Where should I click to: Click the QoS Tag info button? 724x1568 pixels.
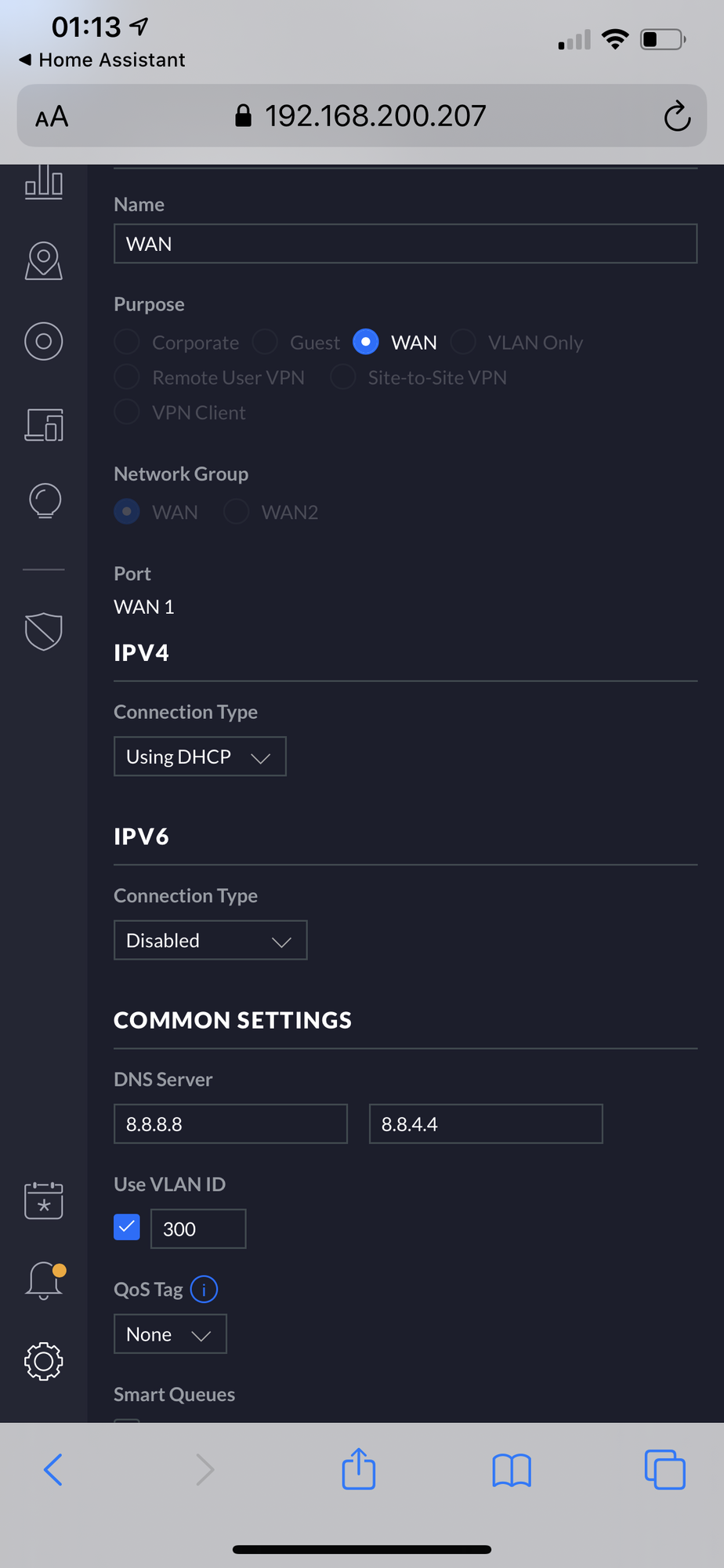[x=203, y=1289]
